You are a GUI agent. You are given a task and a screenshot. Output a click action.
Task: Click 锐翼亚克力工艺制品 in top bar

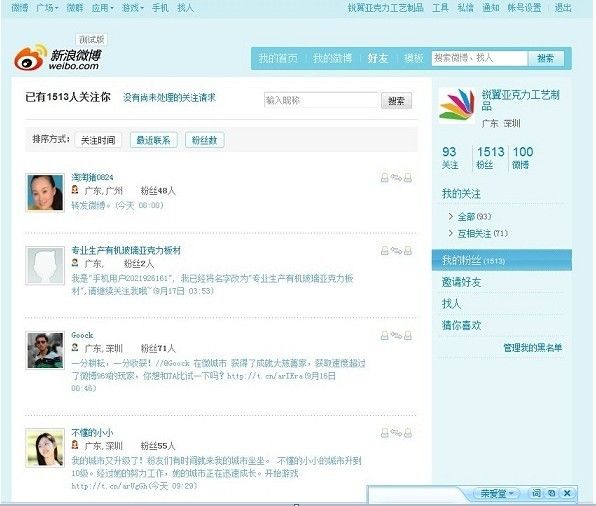[386, 8]
